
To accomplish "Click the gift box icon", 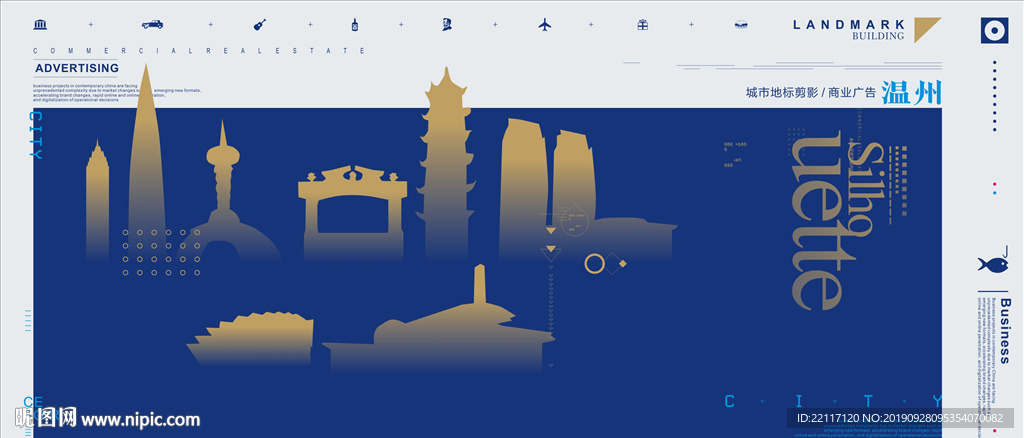I will 643,24.
